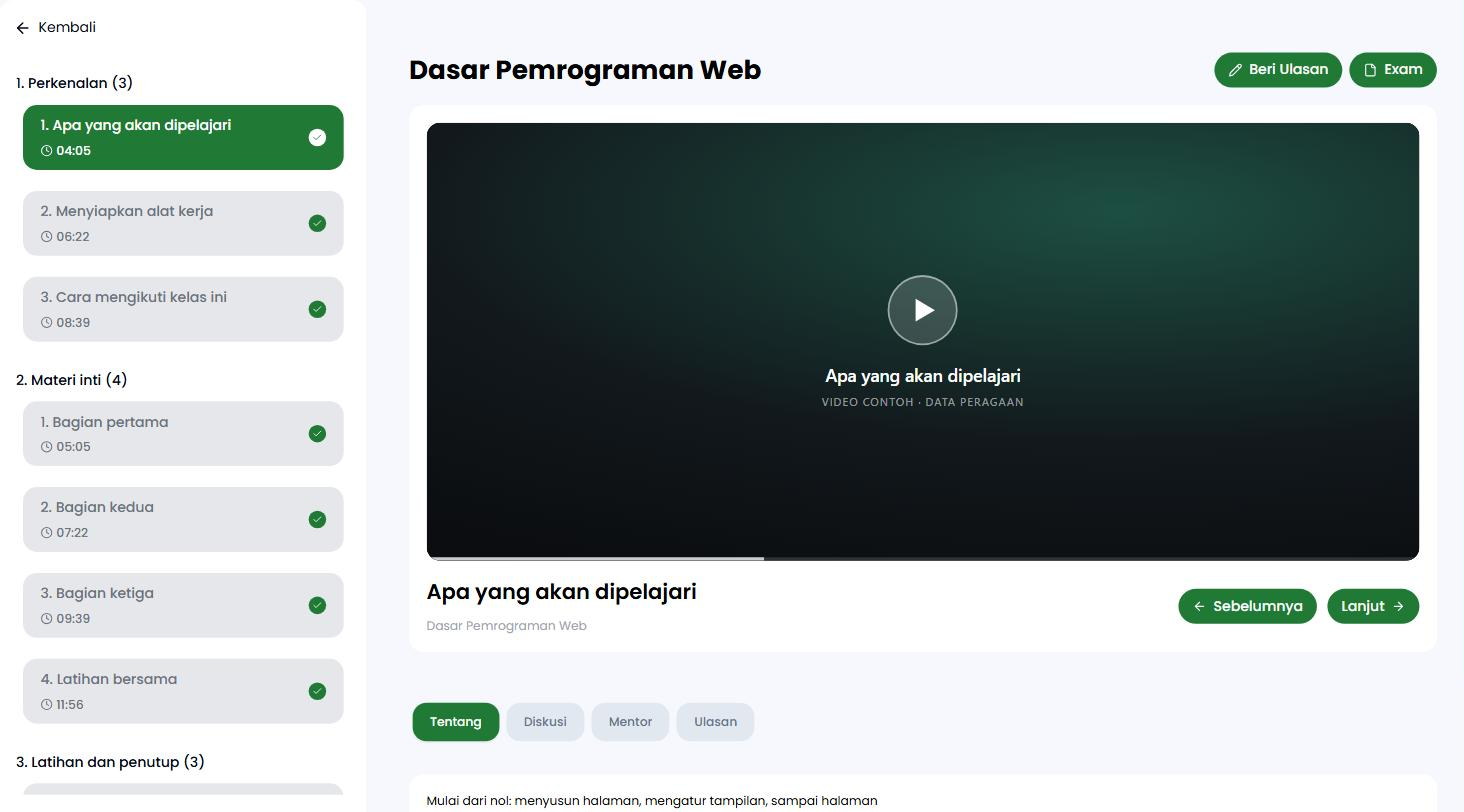Click the "VIDEO CONTOH · DATA PERAGAAN" caption
Viewport: 1464px width, 812px height.
[923, 402]
